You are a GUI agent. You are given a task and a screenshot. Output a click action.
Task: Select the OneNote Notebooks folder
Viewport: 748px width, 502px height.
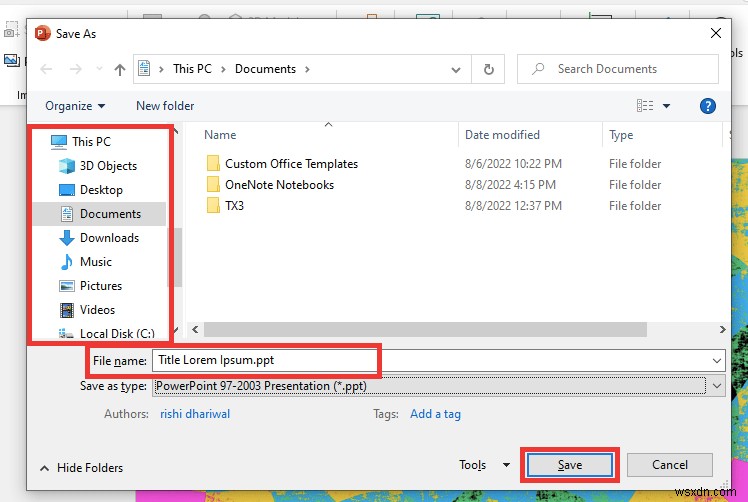[280, 185]
